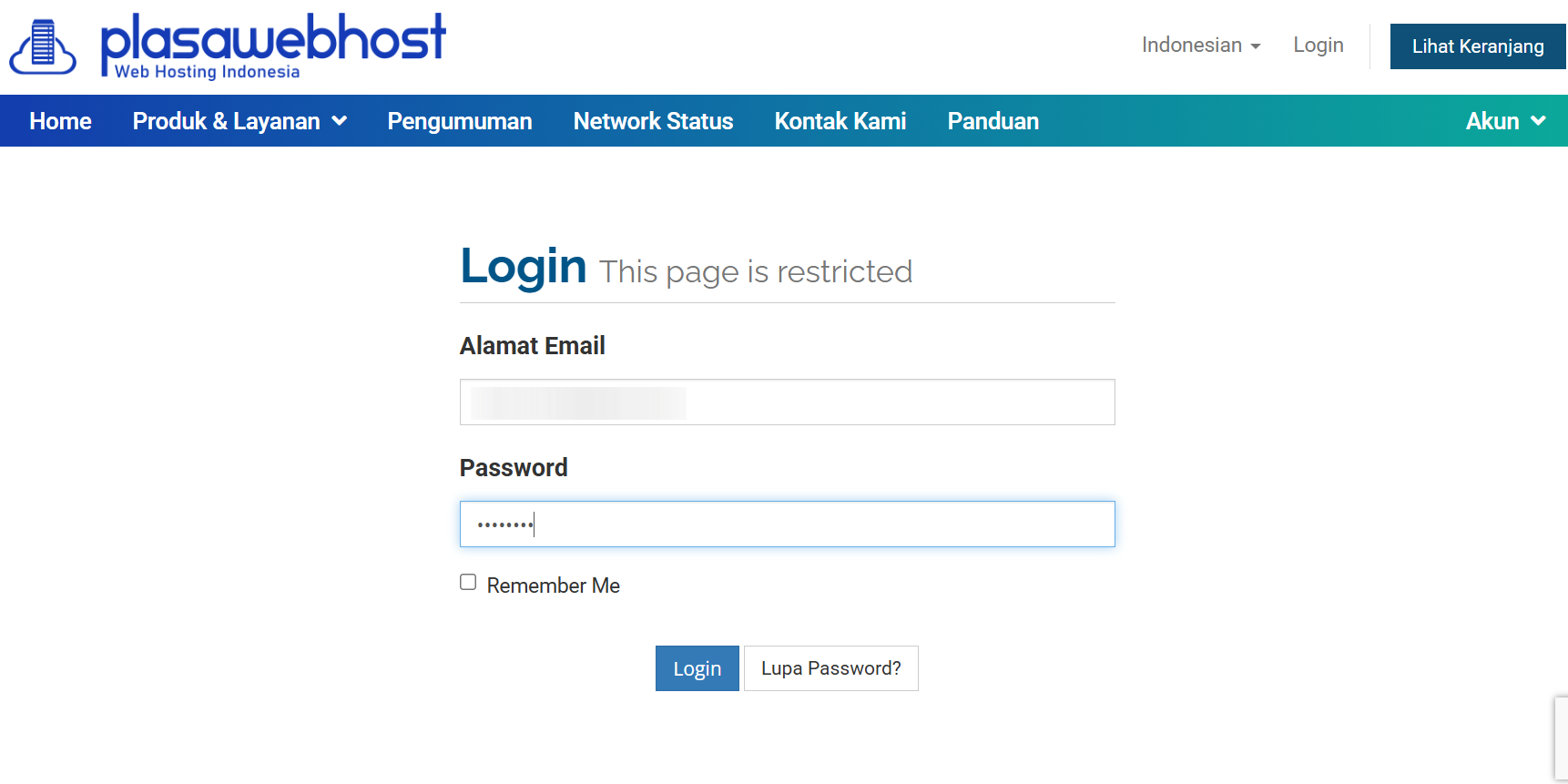Submit the blue Login button
1568x784 pixels.
pyautogui.click(x=697, y=668)
